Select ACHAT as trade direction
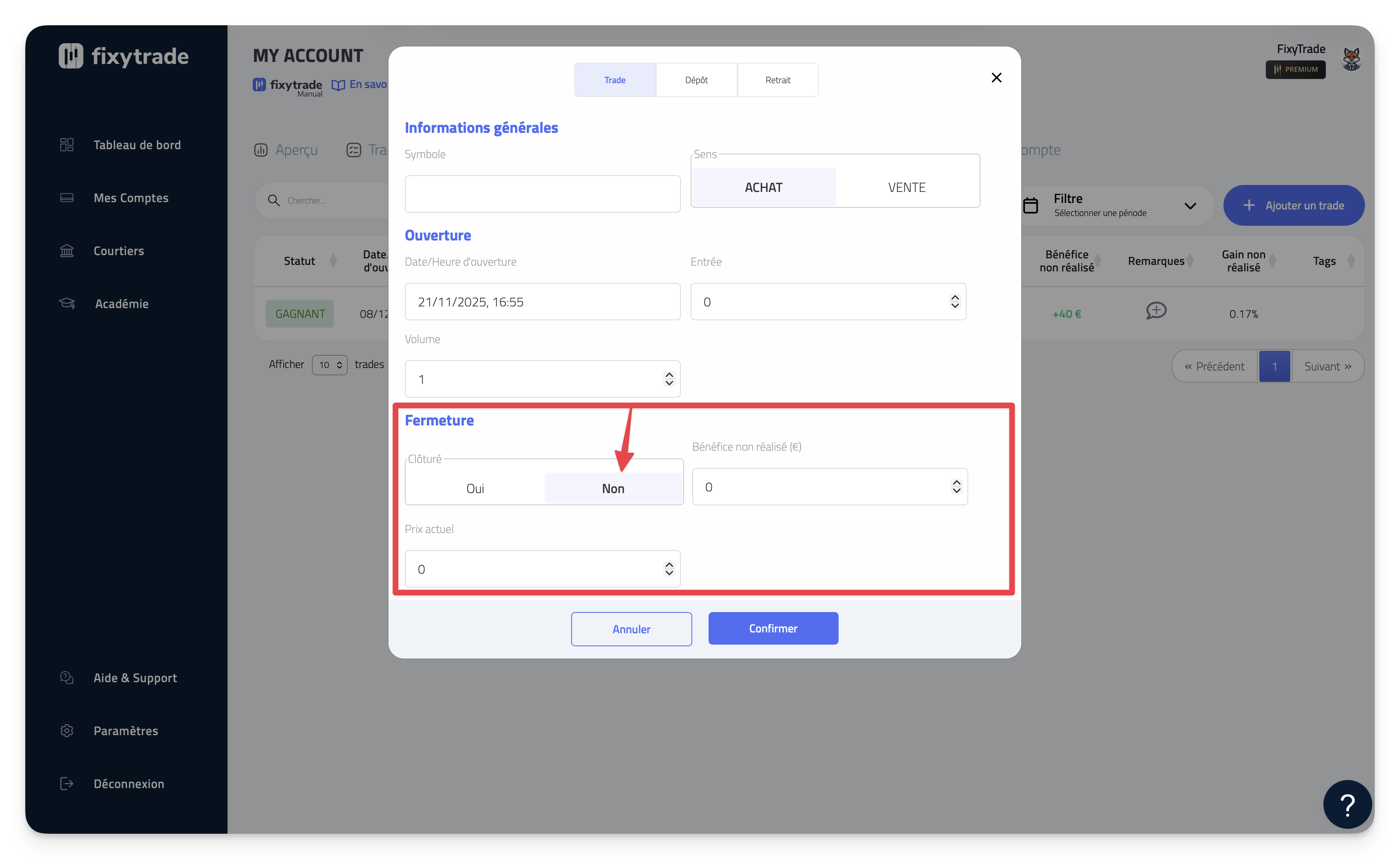This screenshot has width=1400, height=859. (763, 187)
